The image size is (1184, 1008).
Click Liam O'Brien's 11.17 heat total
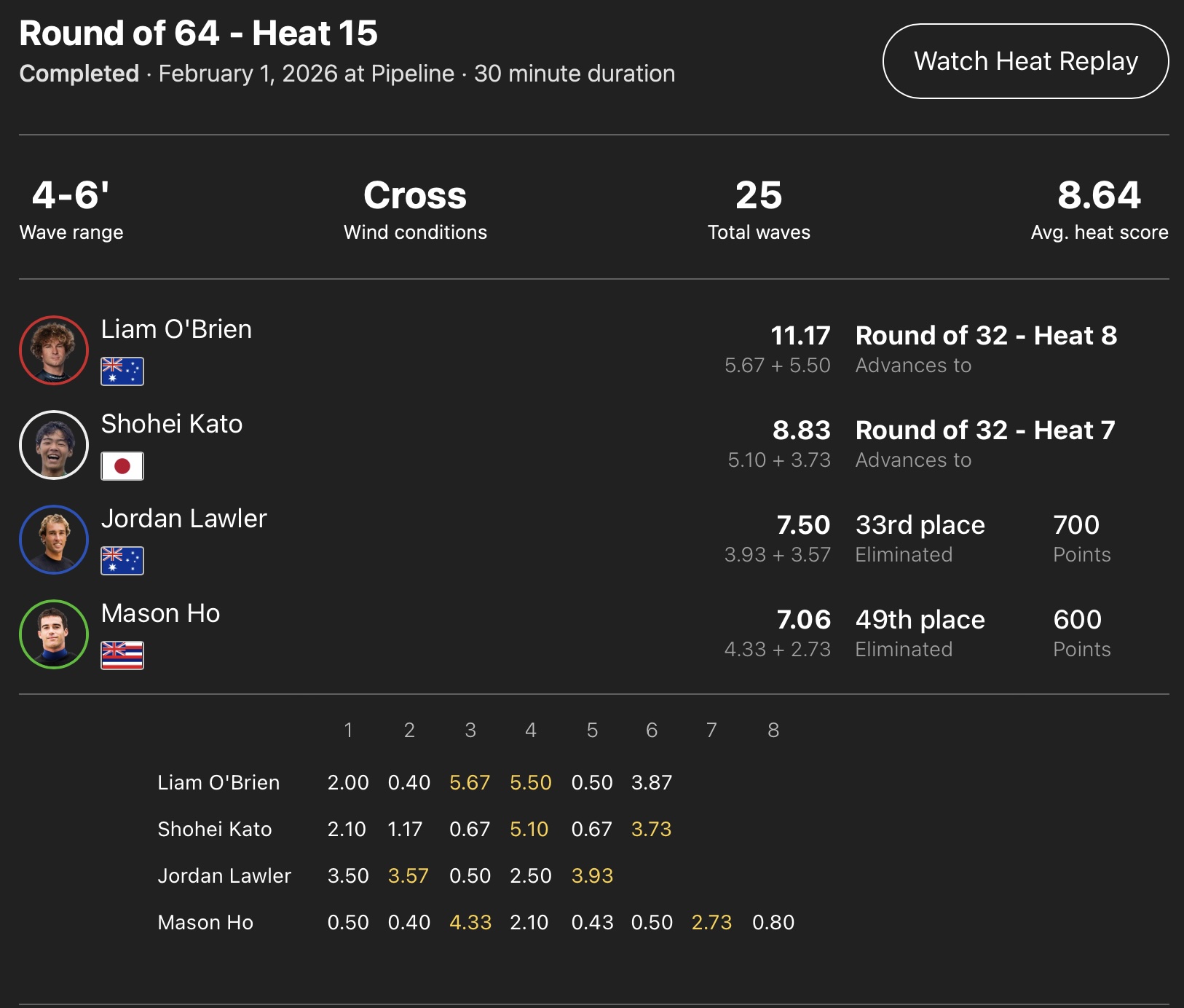pyautogui.click(x=800, y=336)
